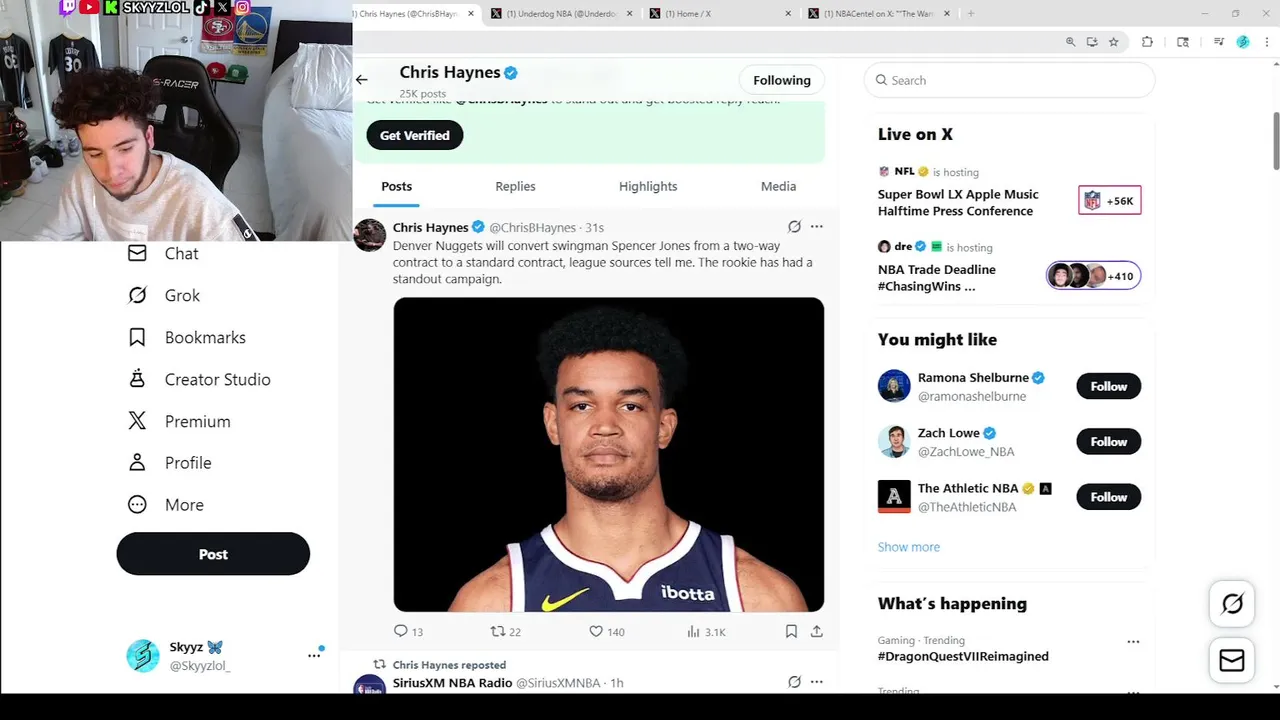Open Ramona Shelburne's avatar

pos(894,386)
